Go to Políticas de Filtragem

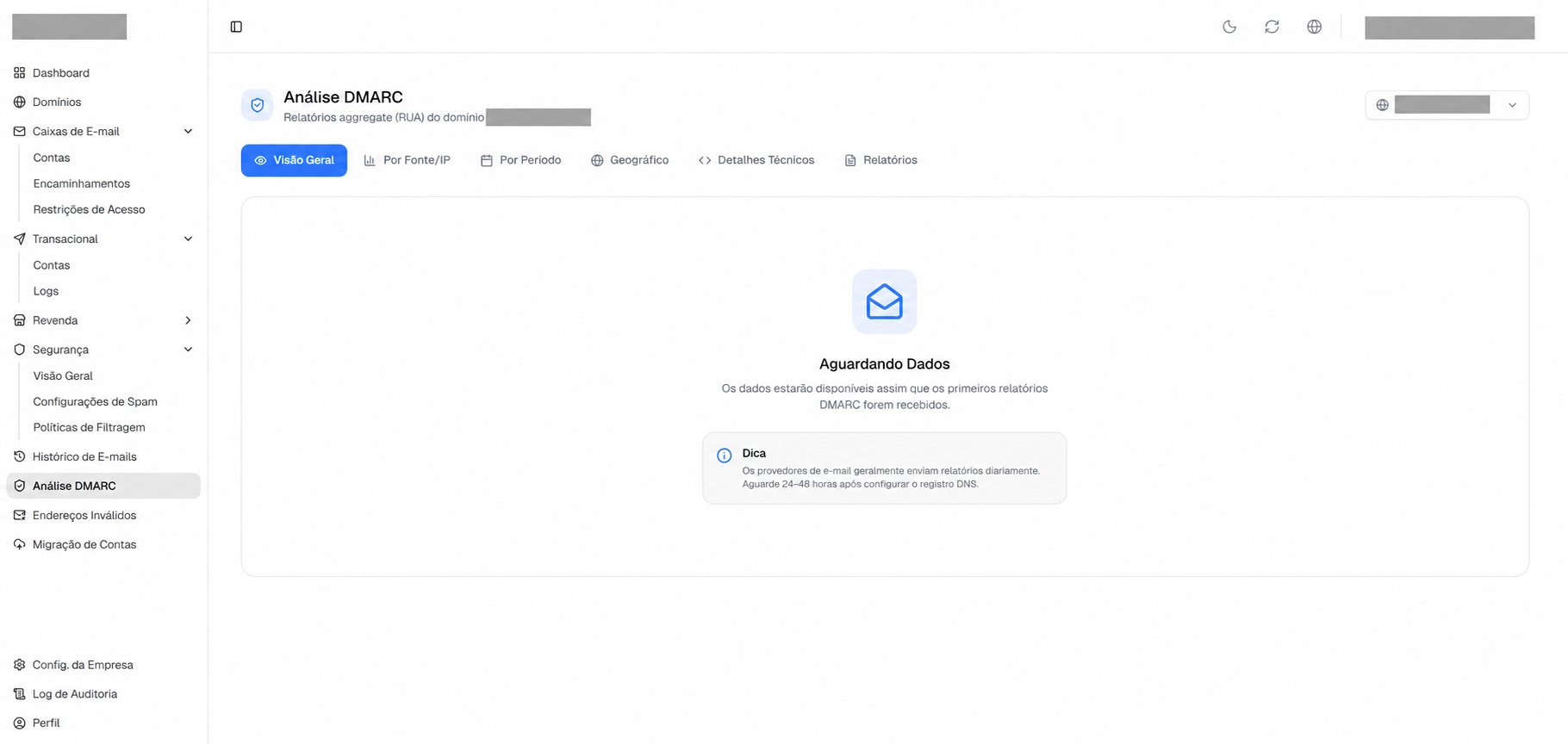pos(89,427)
